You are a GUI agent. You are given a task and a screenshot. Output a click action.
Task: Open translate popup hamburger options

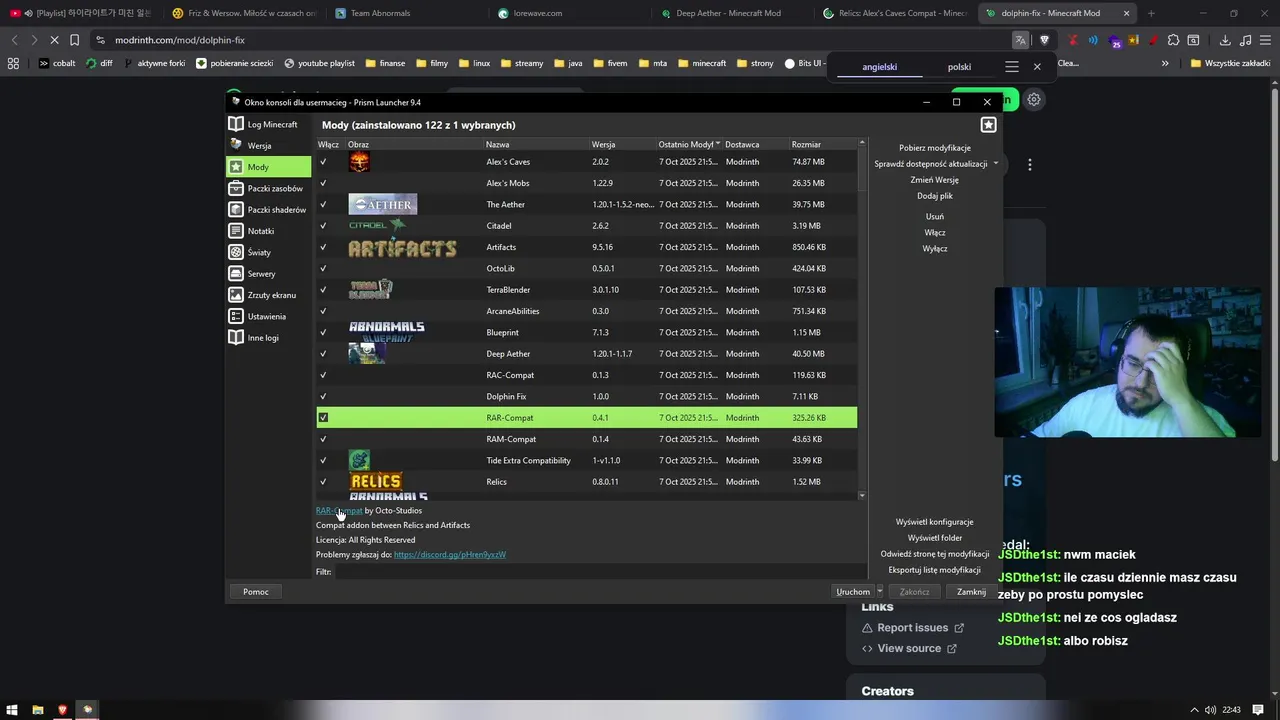[x=1012, y=66]
